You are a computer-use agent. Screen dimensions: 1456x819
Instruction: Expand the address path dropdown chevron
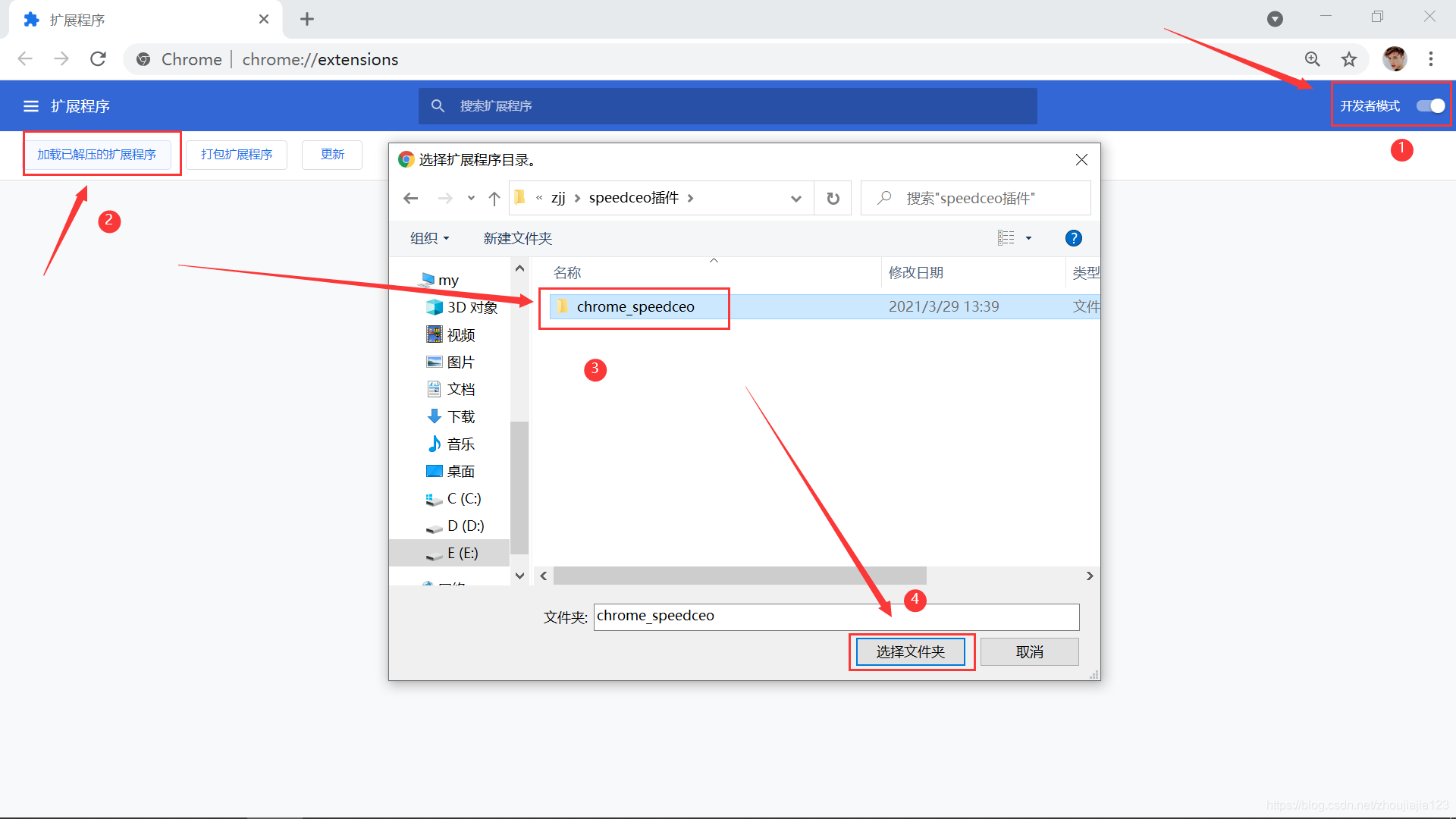[796, 199]
